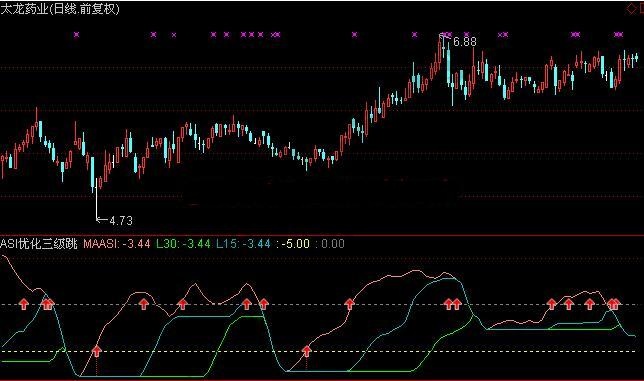
Task: Click the 4.73 low price label
Action: [x=121, y=221]
